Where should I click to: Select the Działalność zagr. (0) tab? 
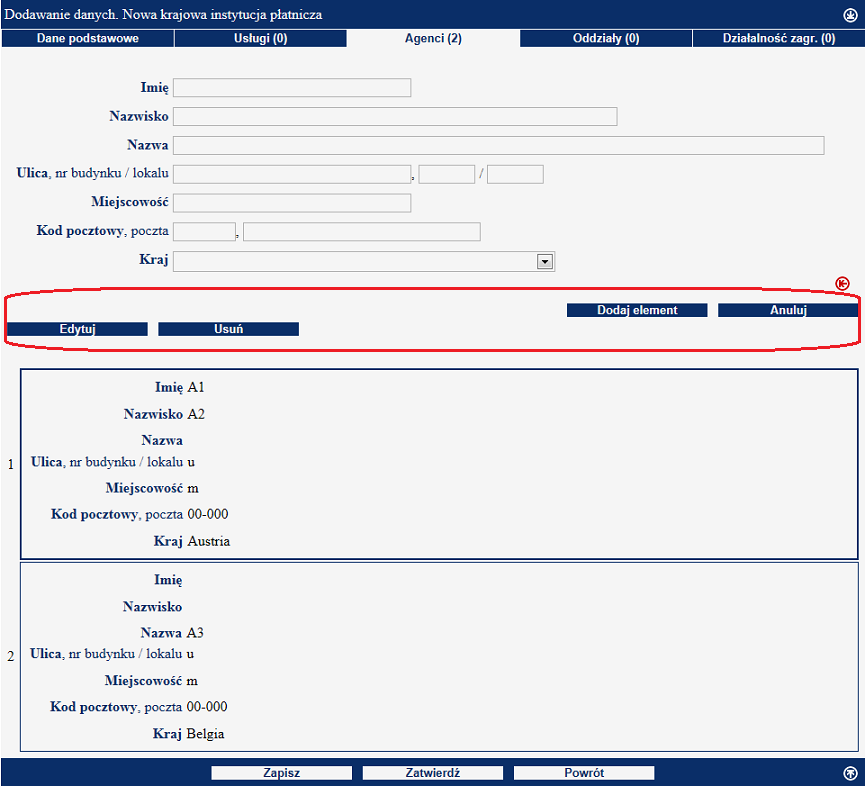[x=778, y=38]
